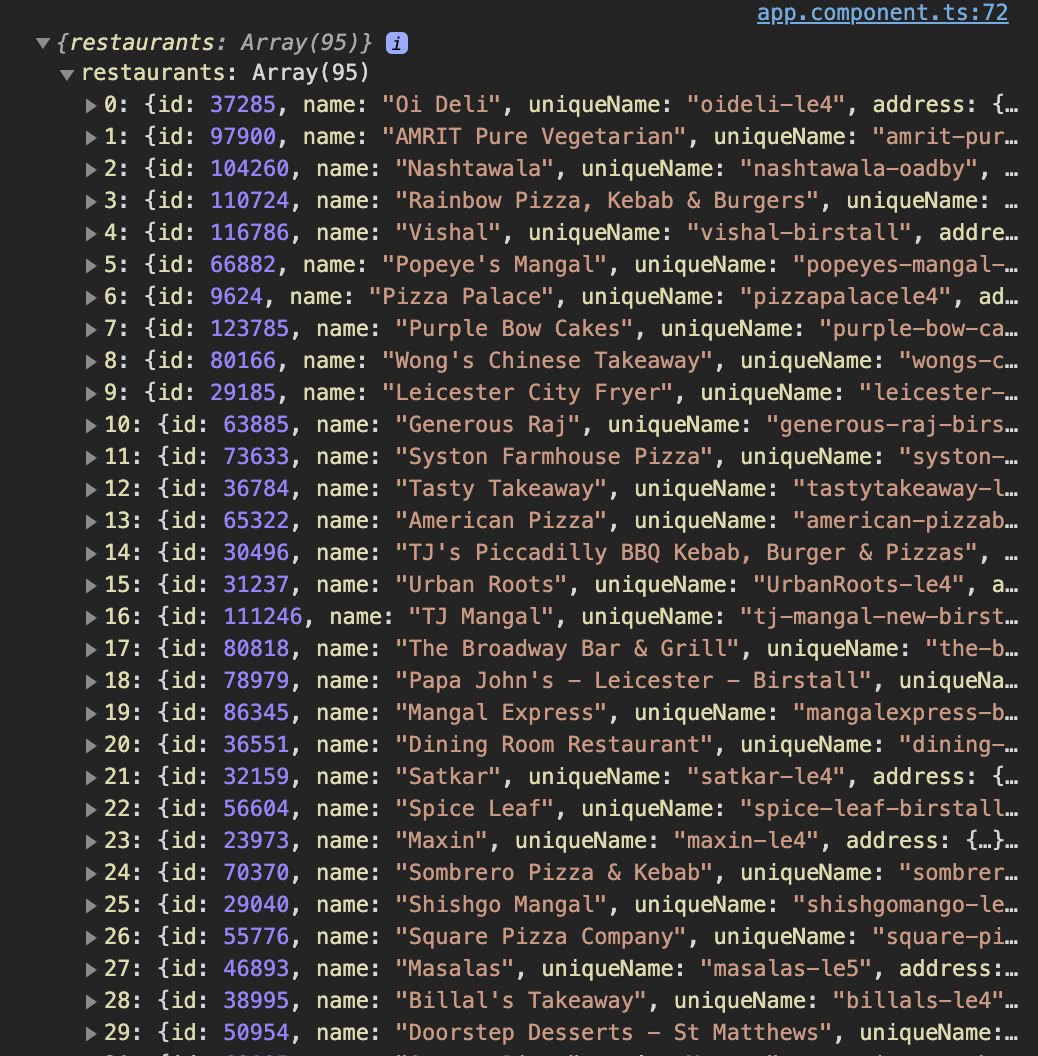This screenshot has height=1056, width=1038.
Task: Expand item 0 Oi Deli
Action: pyautogui.click(x=91, y=105)
